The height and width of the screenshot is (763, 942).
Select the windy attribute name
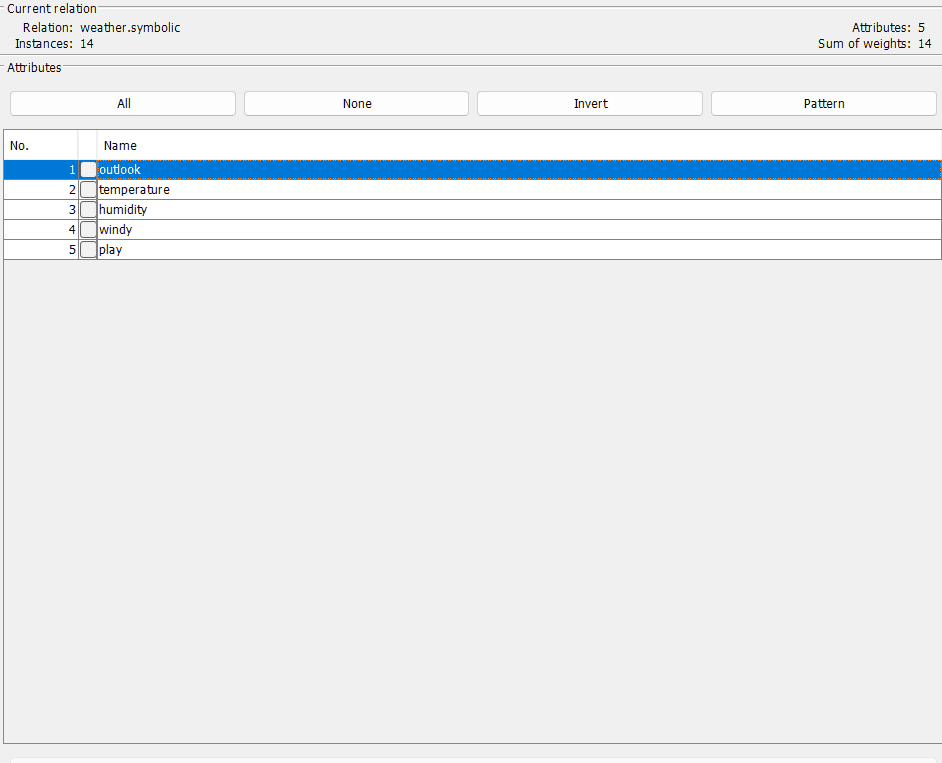pyautogui.click(x=115, y=230)
